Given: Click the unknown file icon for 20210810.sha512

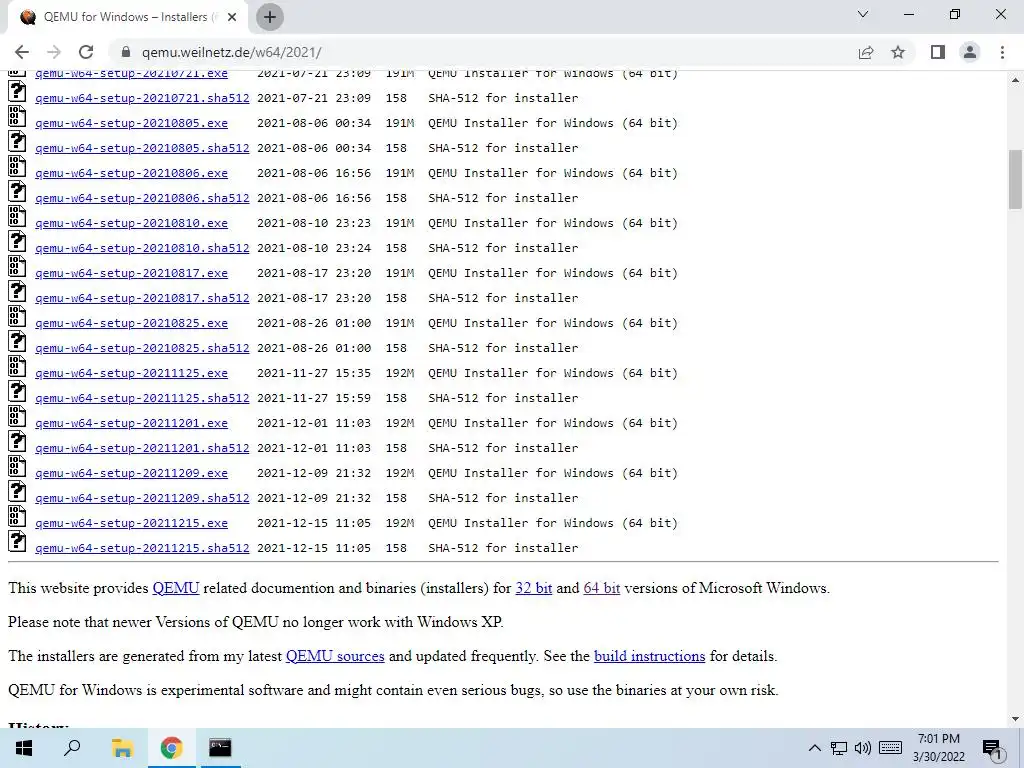Looking at the screenshot, I should point(17,241).
